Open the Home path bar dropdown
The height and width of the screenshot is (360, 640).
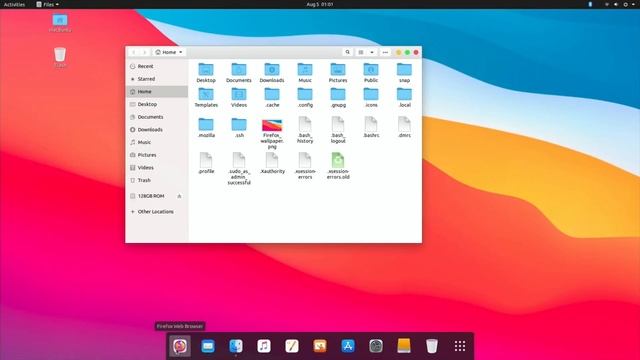point(169,52)
